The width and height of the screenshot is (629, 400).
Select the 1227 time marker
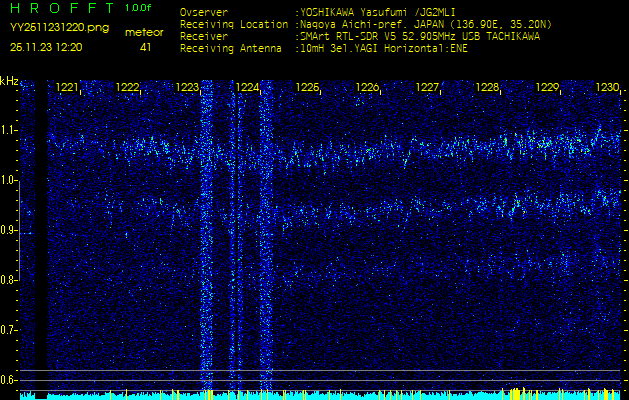click(x=428, y=88)
